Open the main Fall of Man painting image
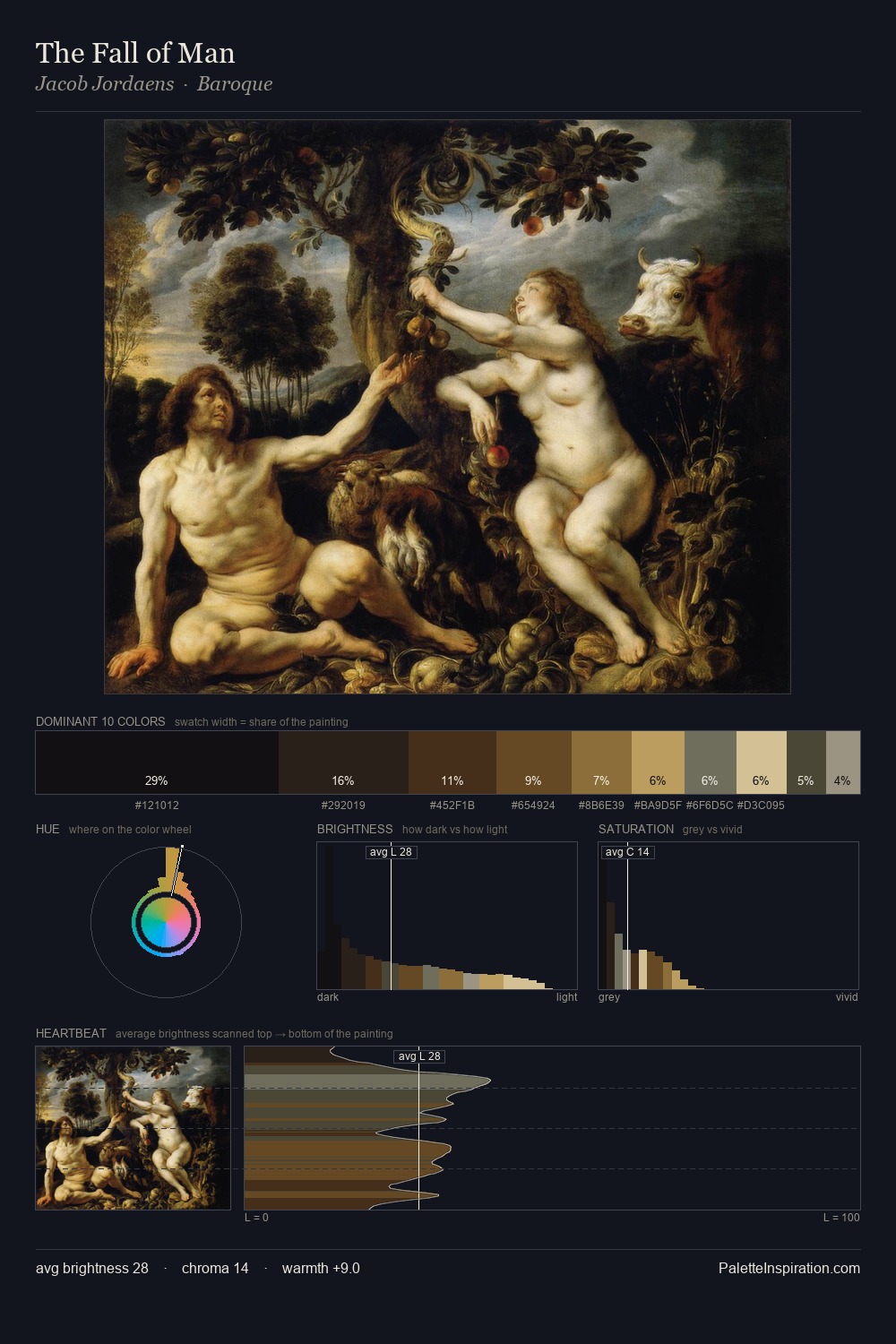896x1344 pixels. tap(447, 407)
